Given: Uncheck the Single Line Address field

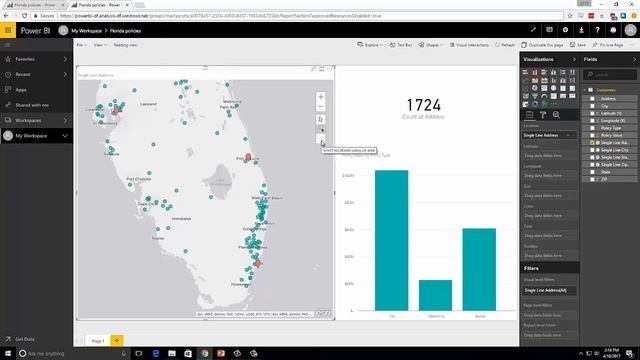Looking at the screenshot, I should coord(592,143).
